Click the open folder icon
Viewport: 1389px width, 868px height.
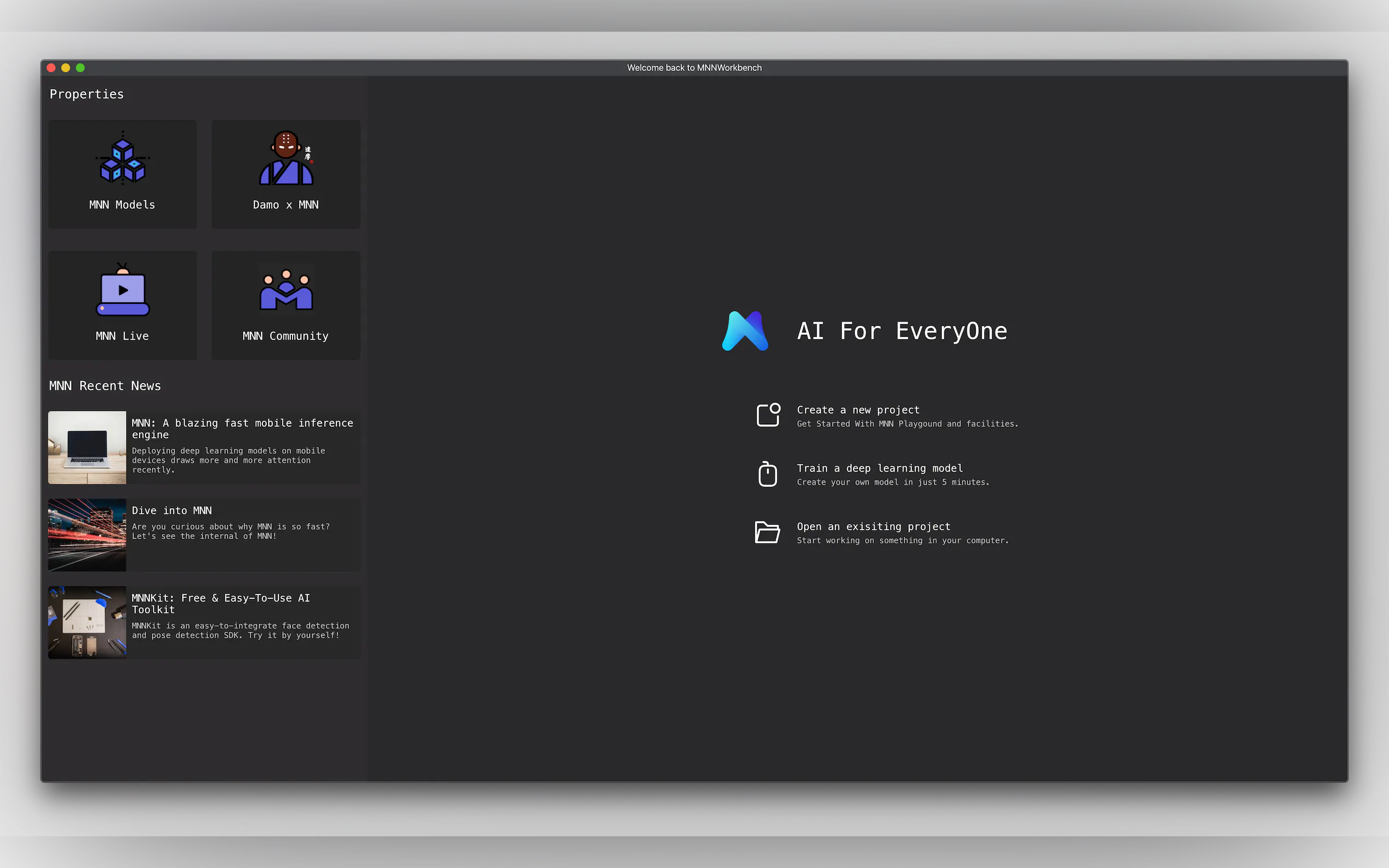coord(767,532)
